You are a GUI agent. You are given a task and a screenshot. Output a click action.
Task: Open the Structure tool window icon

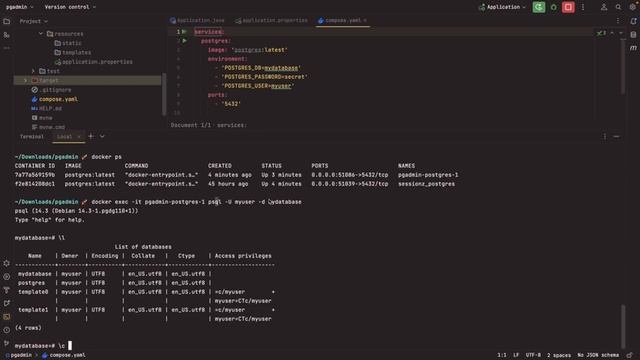pyautogui.click(x=7, y=35)
